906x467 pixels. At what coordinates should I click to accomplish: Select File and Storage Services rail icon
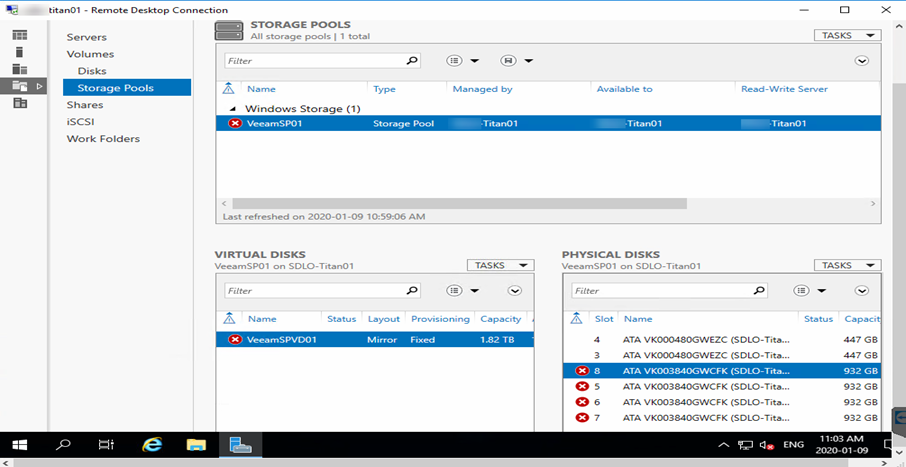20,86
